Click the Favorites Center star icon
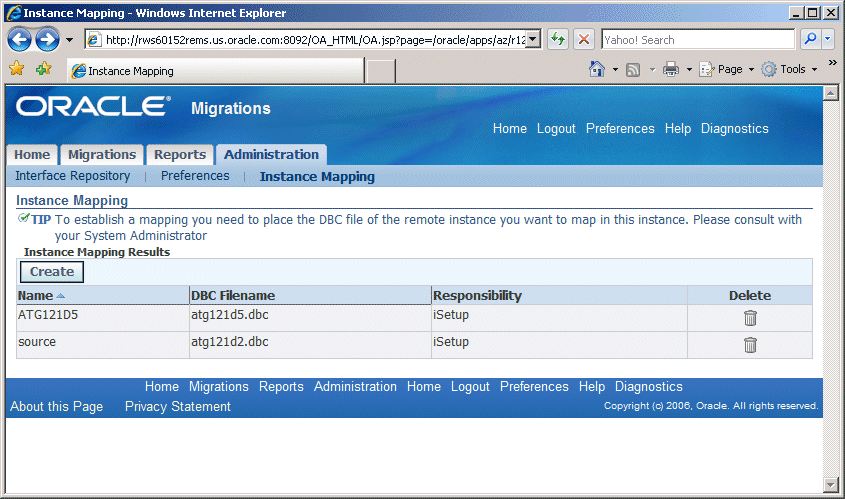The height and width of the screenshot is (499, 845). pyautogui.click(x=17, y=68)
